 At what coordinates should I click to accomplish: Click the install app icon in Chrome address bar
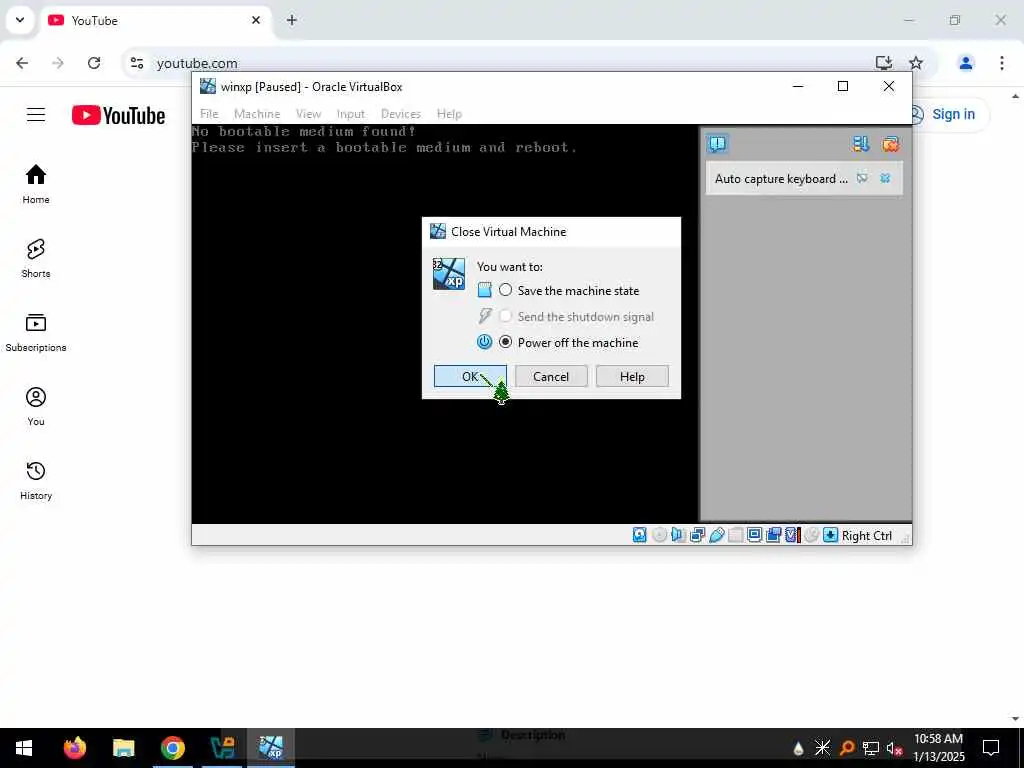pyautogui.click(x=884, y=63)
